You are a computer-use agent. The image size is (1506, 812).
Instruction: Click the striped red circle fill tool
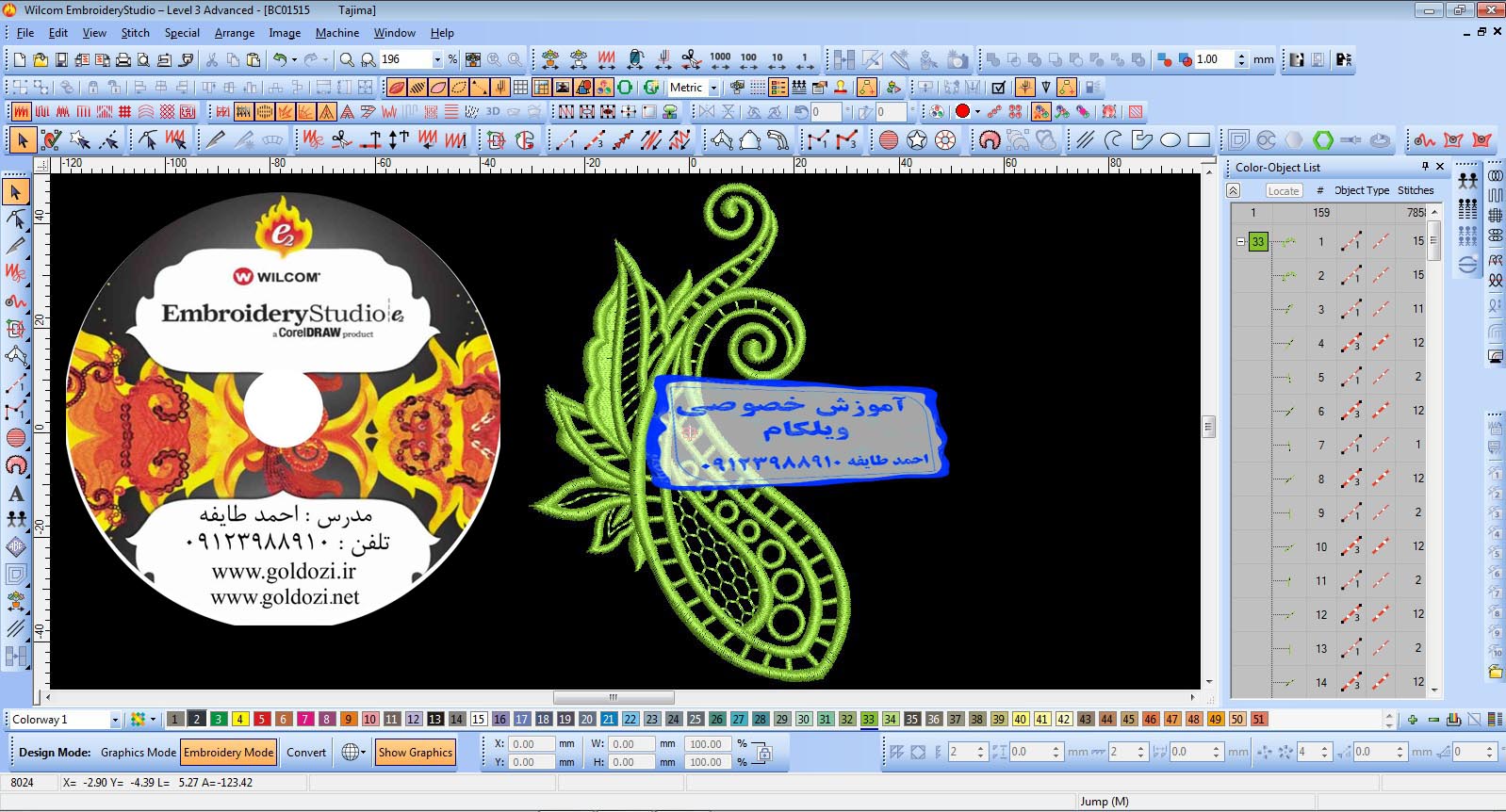(889, 140)
